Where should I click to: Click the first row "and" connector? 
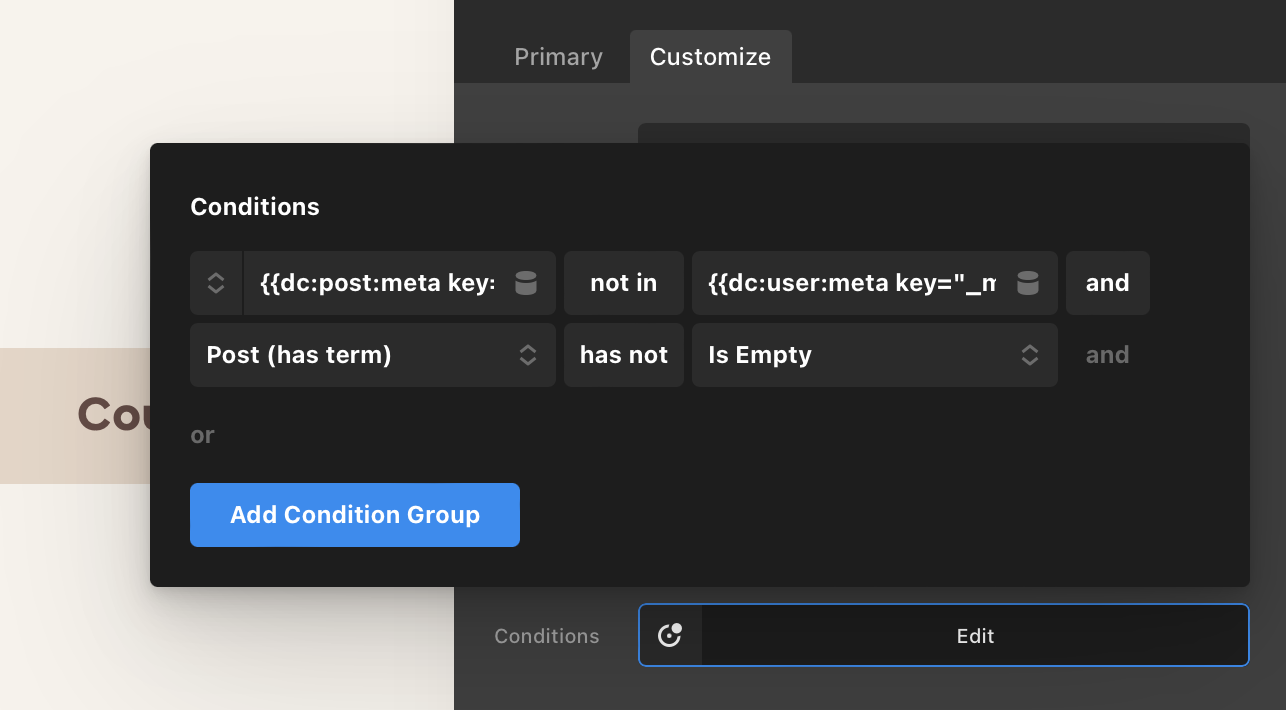pos(1107,283)
